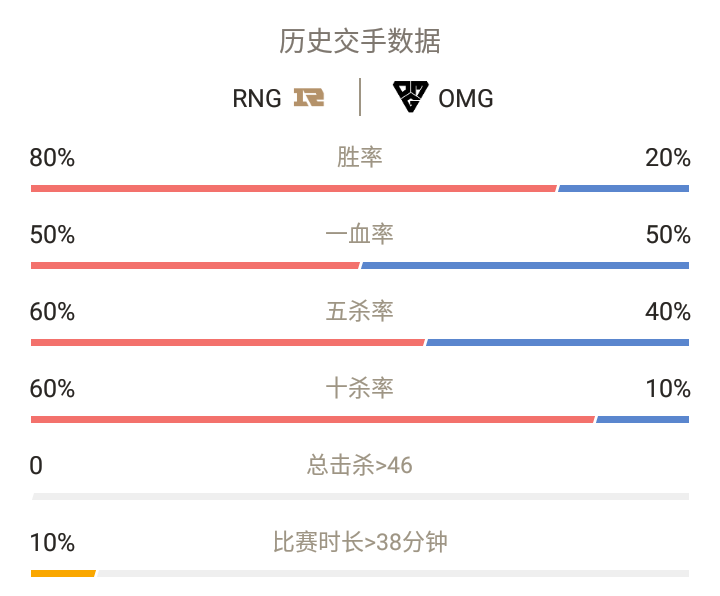Viewport: 720px width, 596px height.
Task: Click the blue 一血率 bar segment
Action: (x=525, y=265)
